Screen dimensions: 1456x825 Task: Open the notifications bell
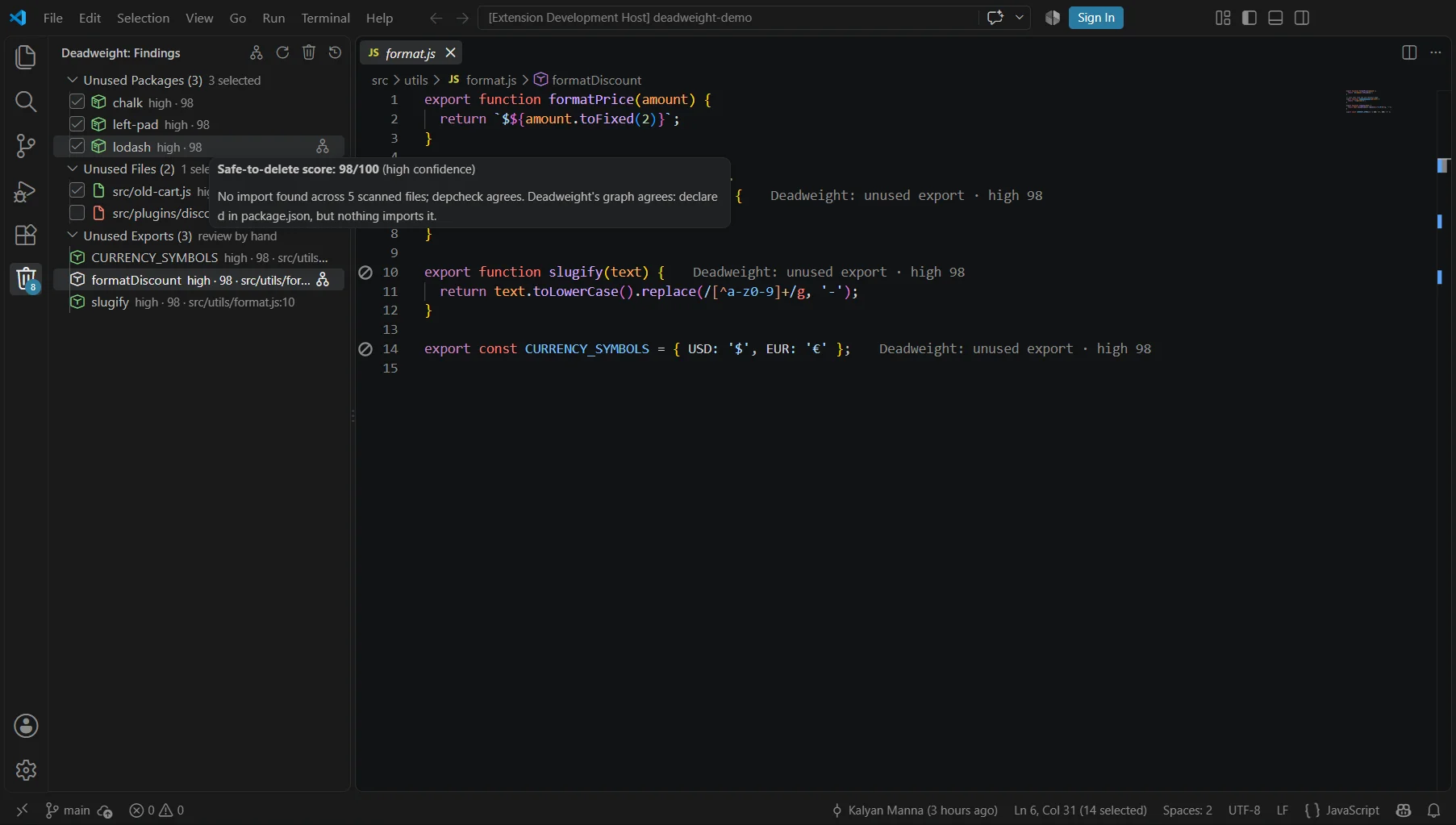1434,810
